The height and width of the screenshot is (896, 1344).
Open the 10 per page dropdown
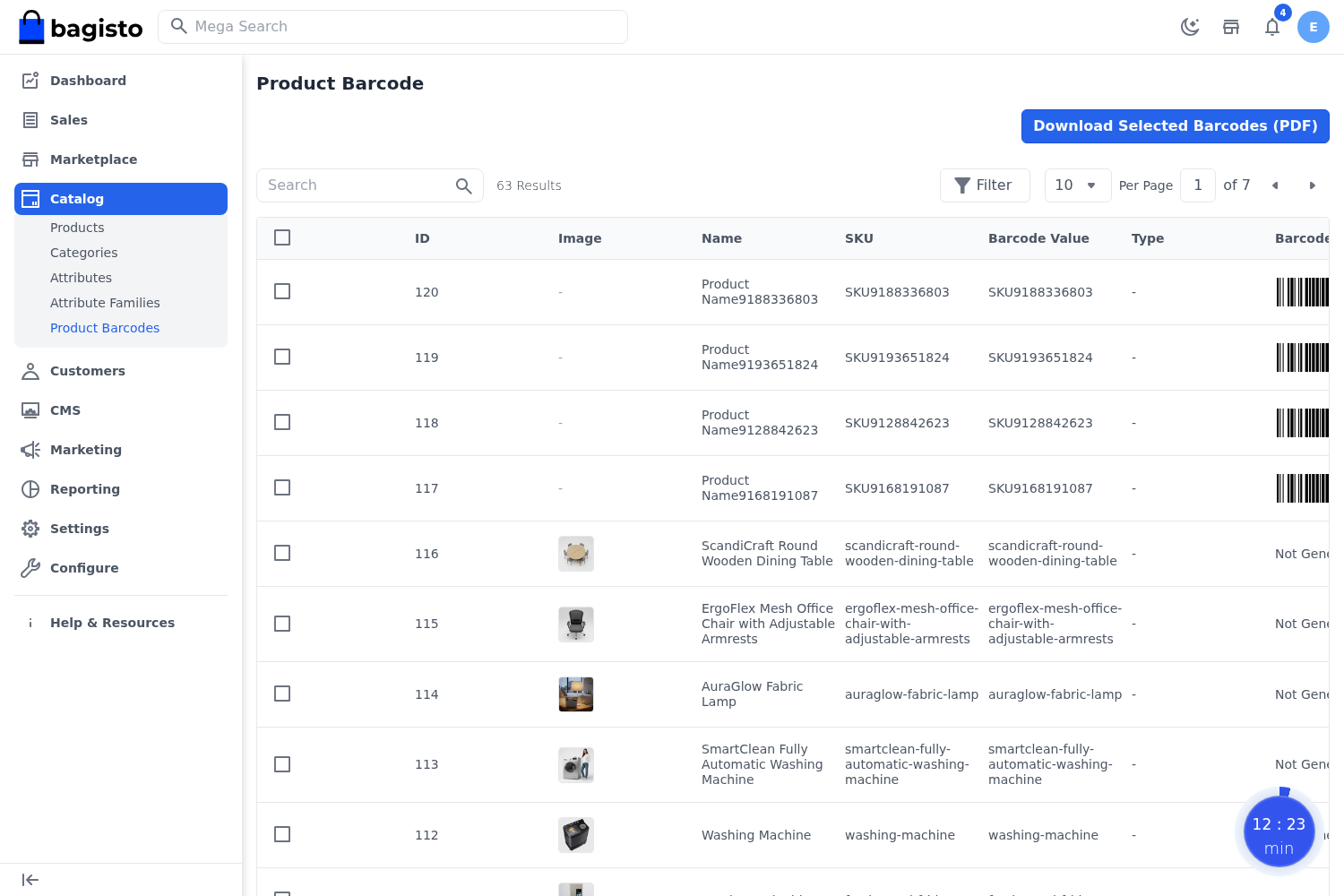1078,185
